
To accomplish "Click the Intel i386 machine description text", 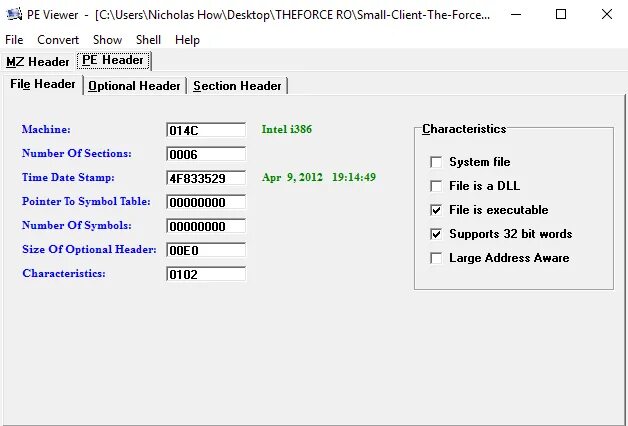I will coord(287,129).
